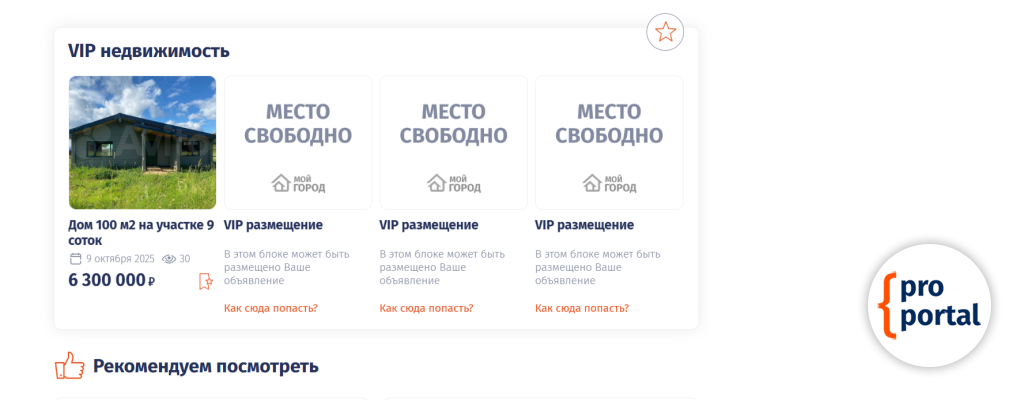Click the thumbs-up icon by Рекомендуем посмотреть

pos(69,366)
